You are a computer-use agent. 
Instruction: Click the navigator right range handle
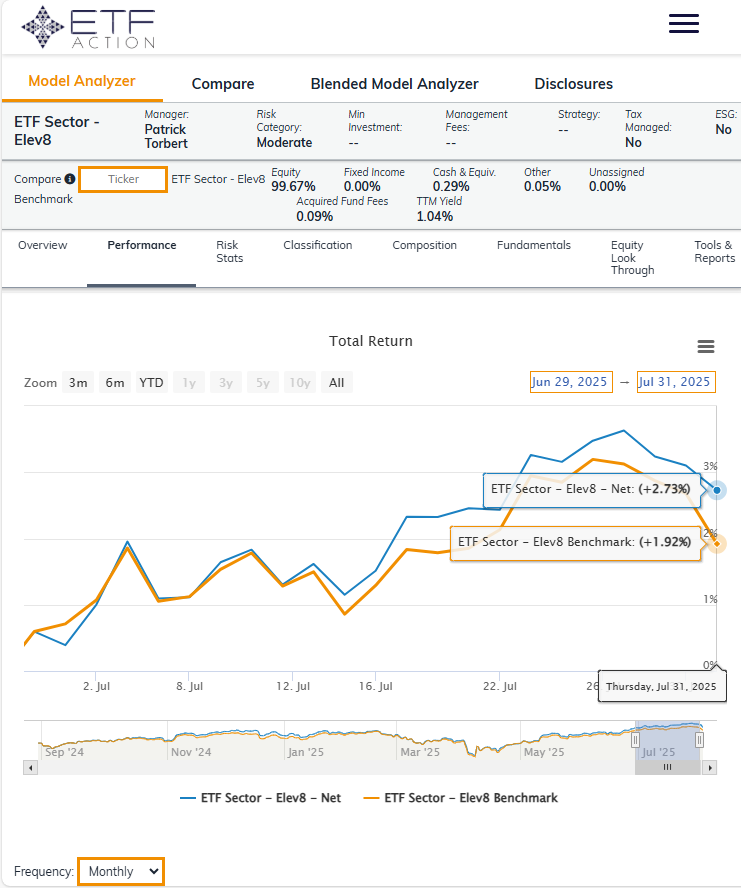click(x=700, y=740)
